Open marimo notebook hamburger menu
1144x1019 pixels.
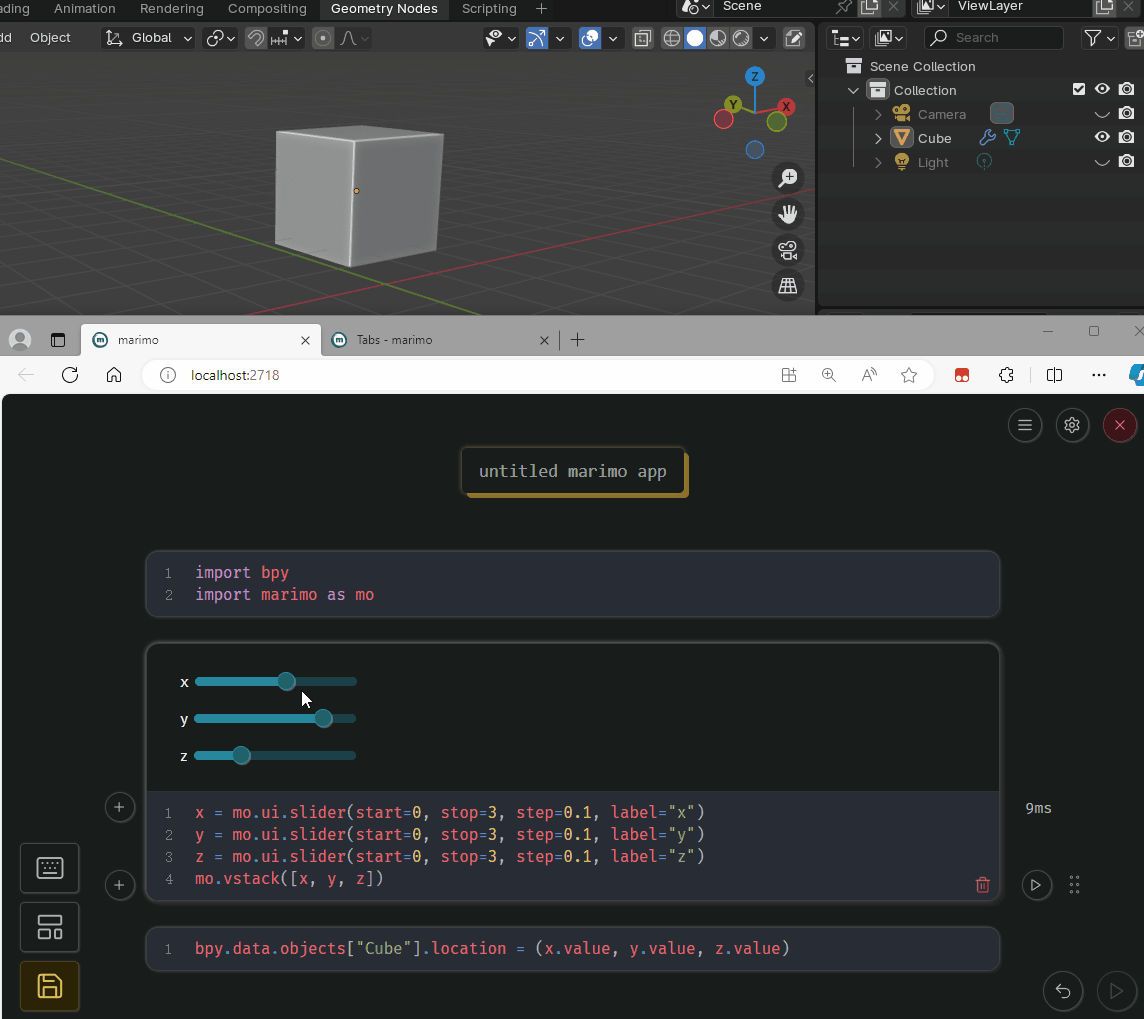1025,425
